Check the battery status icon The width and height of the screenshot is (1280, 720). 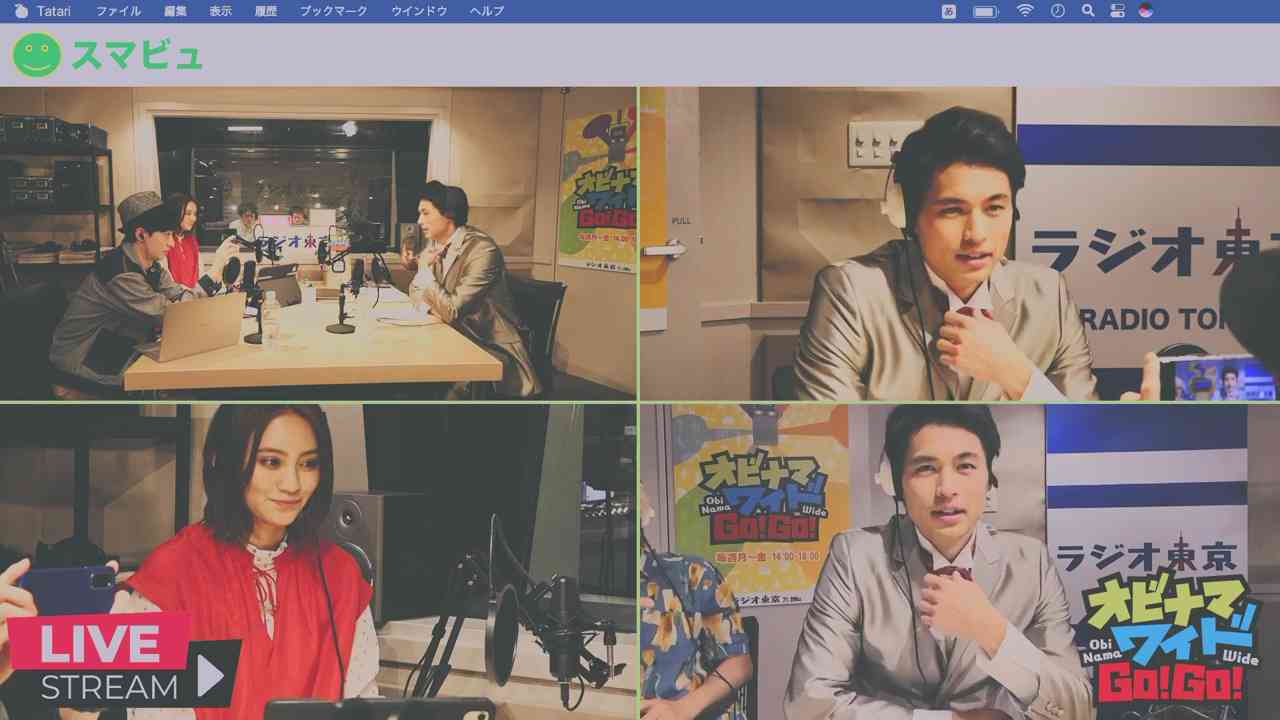pos(986,11)
